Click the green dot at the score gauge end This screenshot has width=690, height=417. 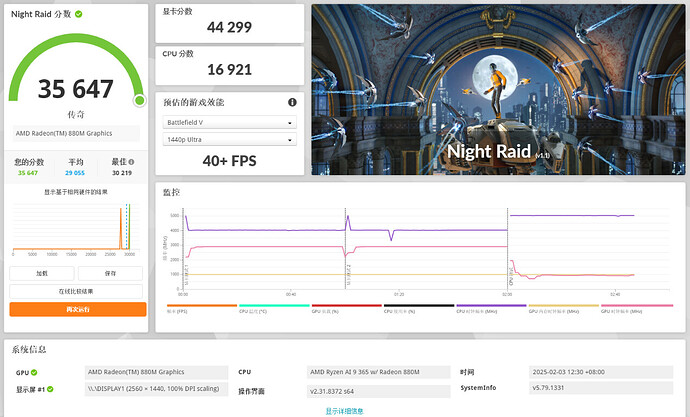click(140, 100)
